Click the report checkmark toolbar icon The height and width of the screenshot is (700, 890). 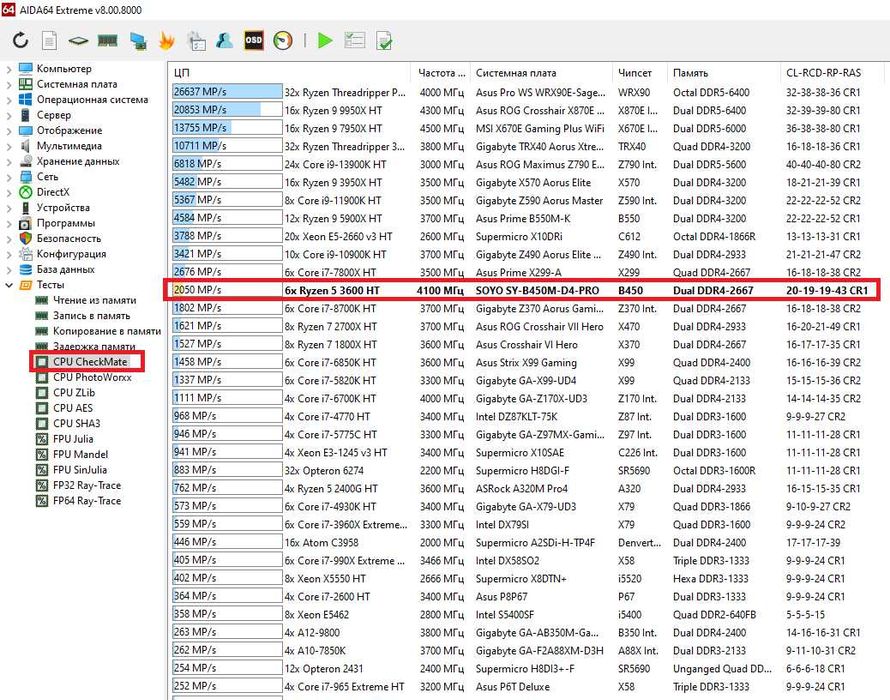click(x=384, y=40)
